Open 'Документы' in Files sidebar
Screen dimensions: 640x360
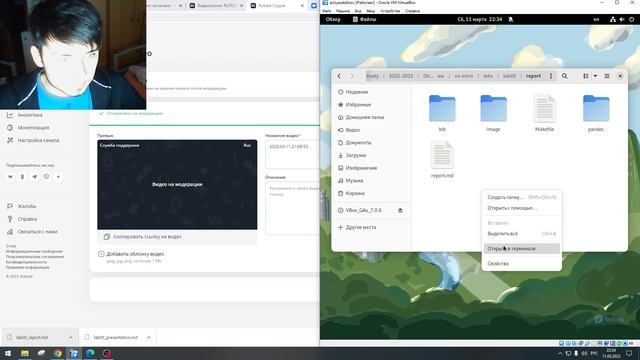click(x=371, y=142)
